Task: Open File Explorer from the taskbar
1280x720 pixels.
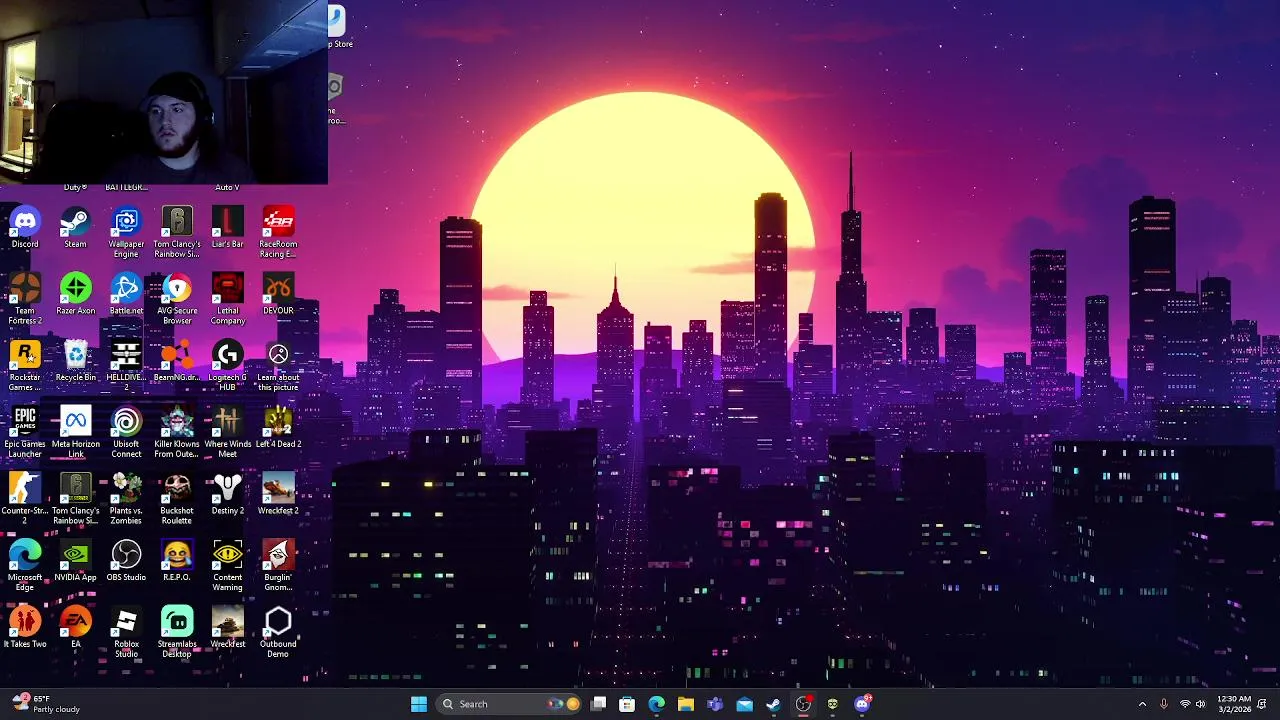Action: click(686, 704)
